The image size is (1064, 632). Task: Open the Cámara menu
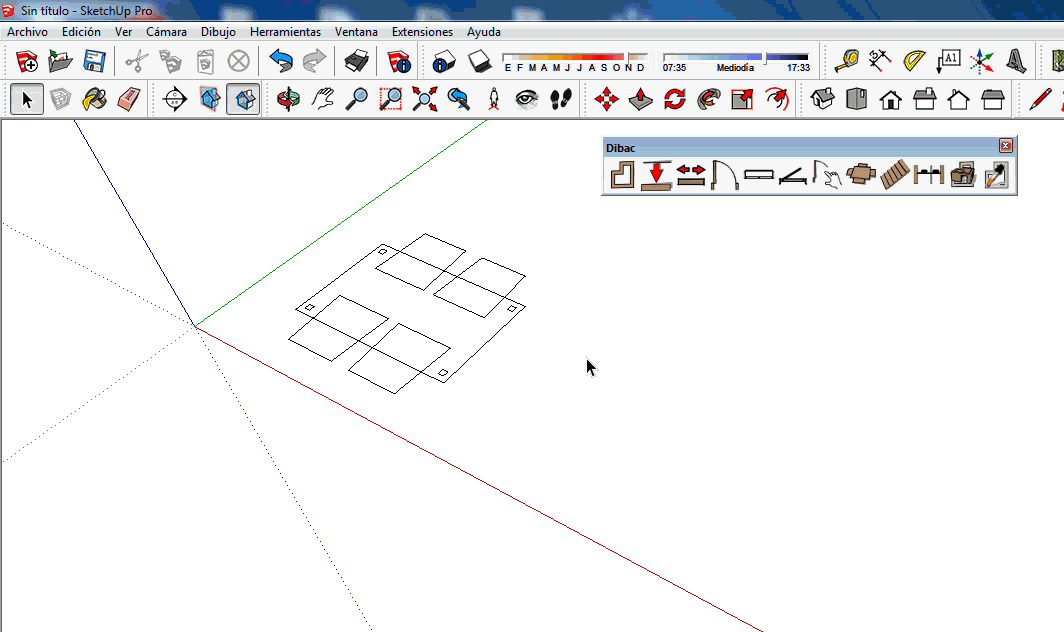166,32
